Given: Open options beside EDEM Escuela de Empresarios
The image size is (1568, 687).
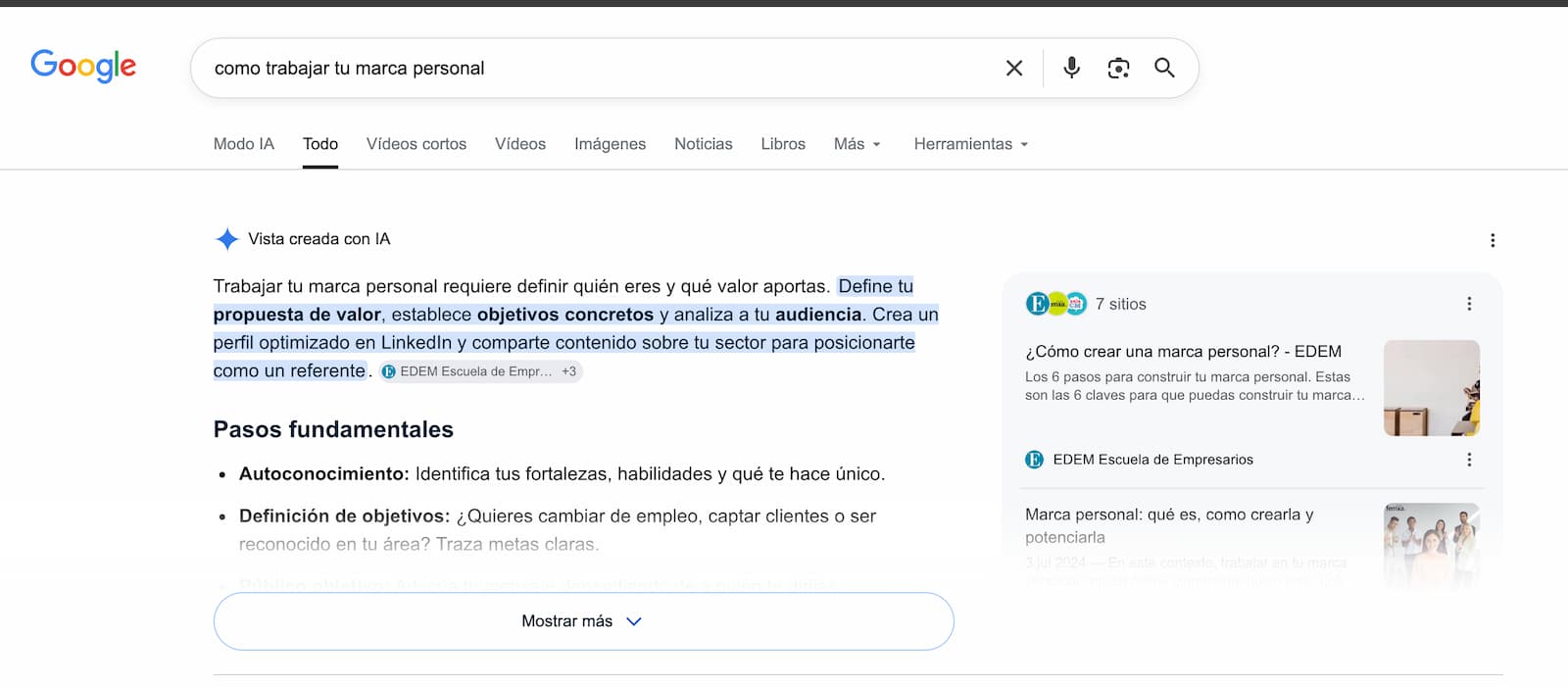Looking at the screenshot, I should [x=1469, y=460].
